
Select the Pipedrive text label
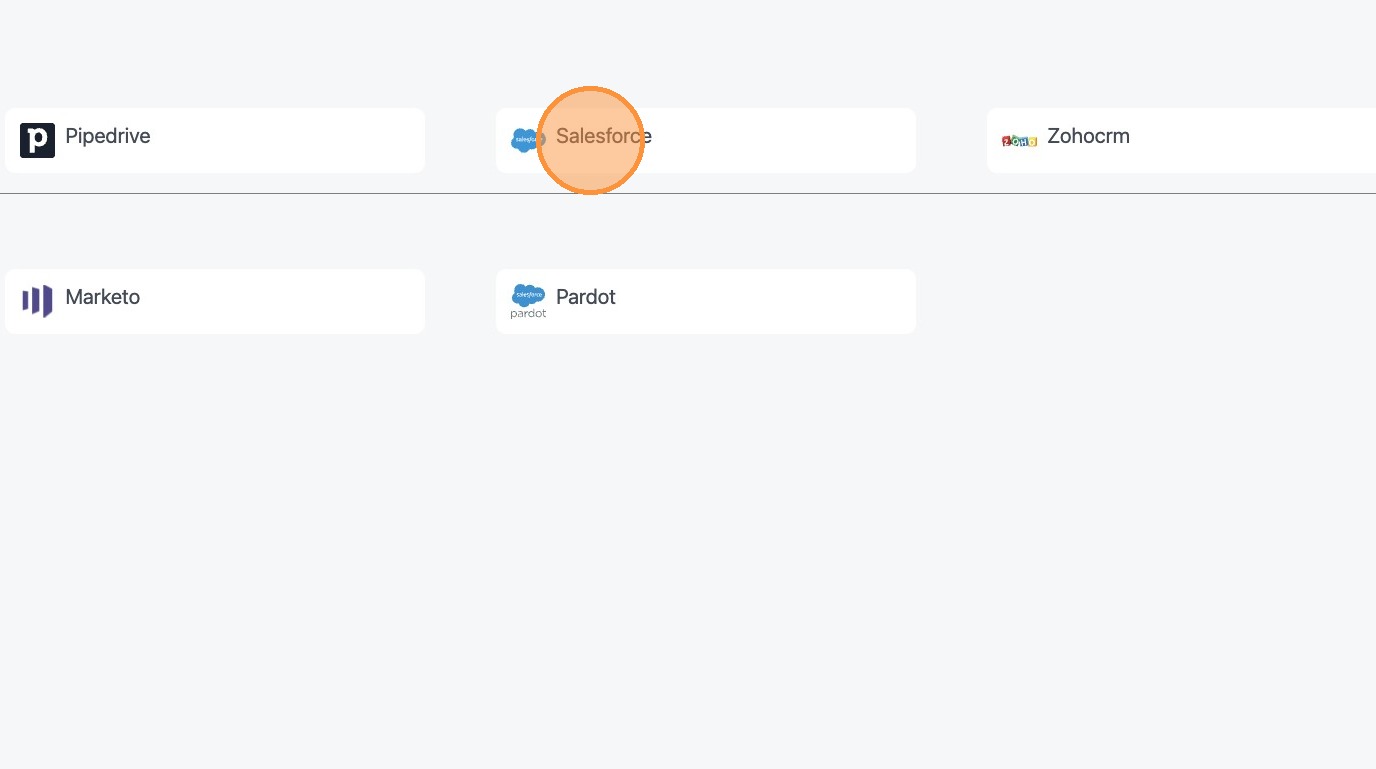click(x=108, y=136)
